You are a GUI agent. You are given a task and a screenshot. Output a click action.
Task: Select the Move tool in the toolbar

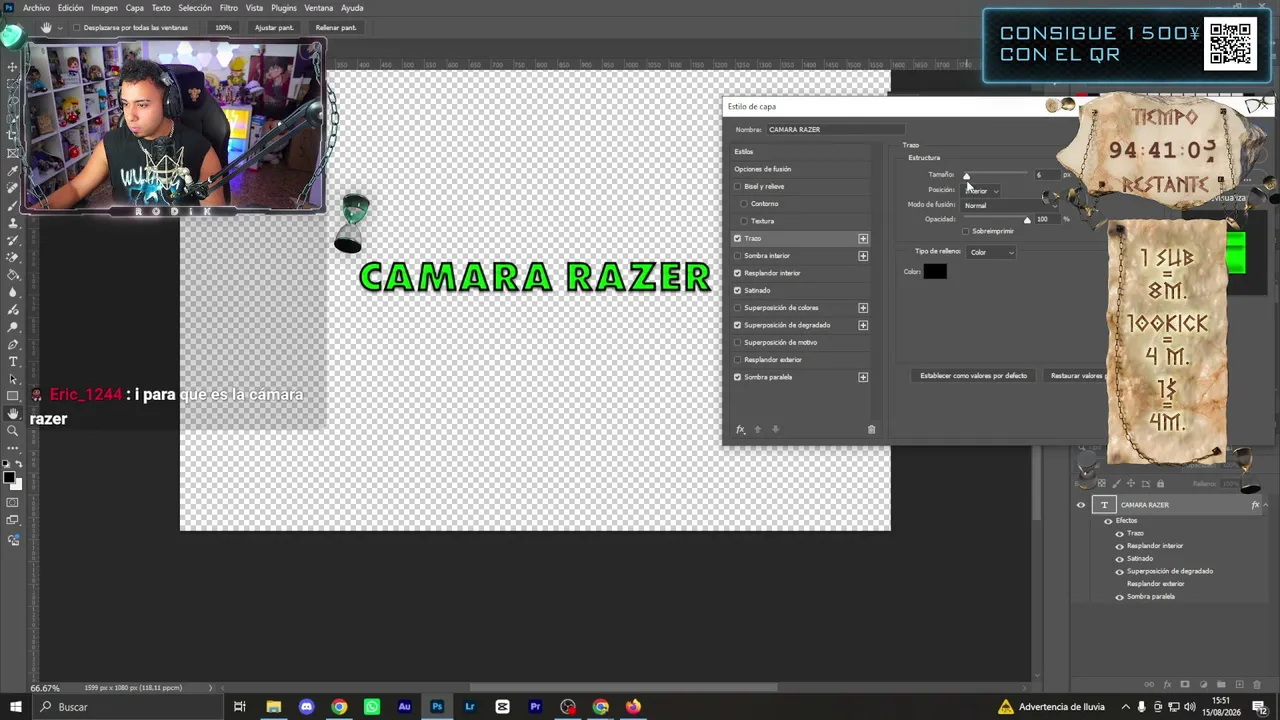click(13, 67)
